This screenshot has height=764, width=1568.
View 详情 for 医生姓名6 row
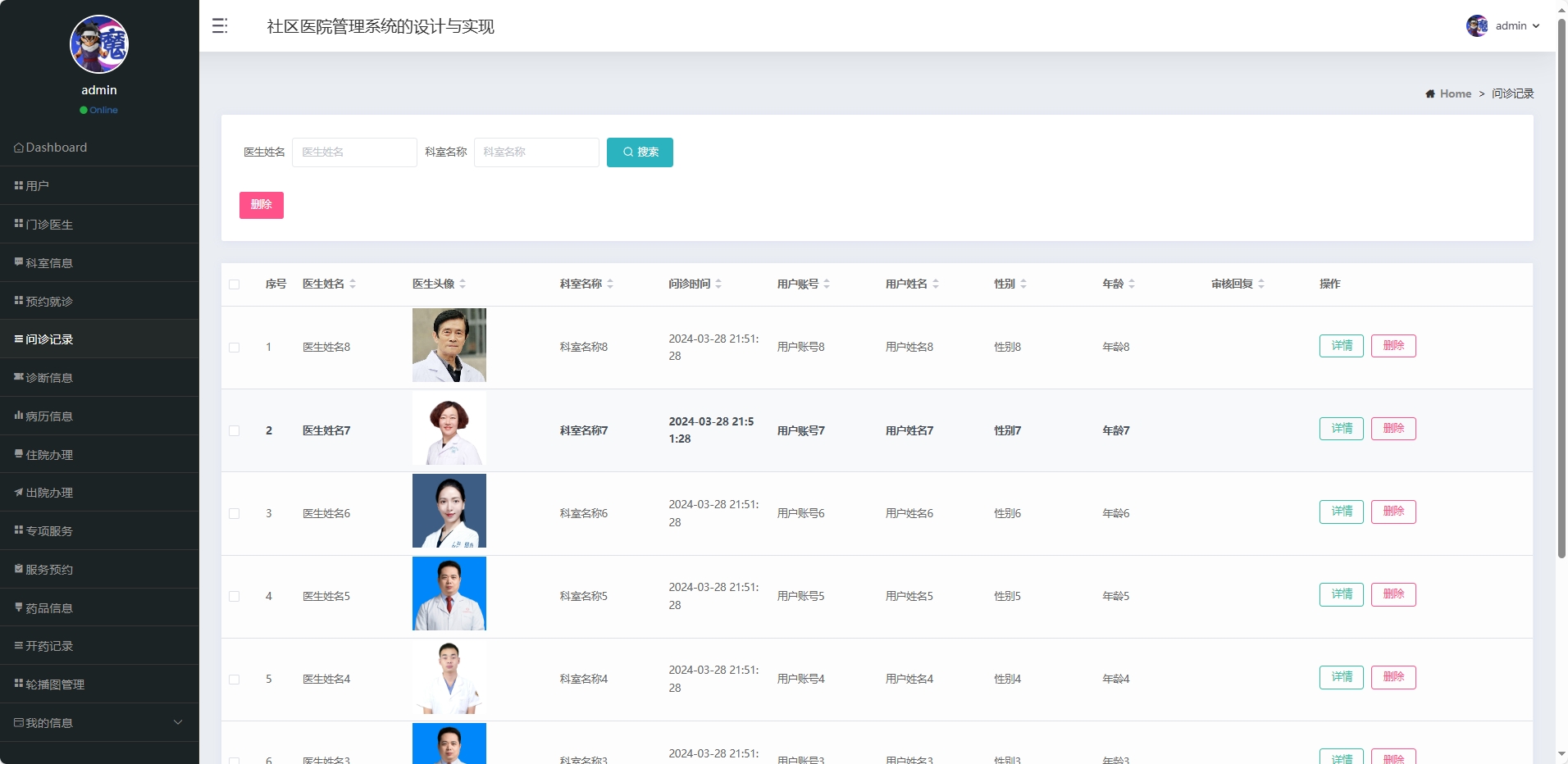click(1342, 512)
